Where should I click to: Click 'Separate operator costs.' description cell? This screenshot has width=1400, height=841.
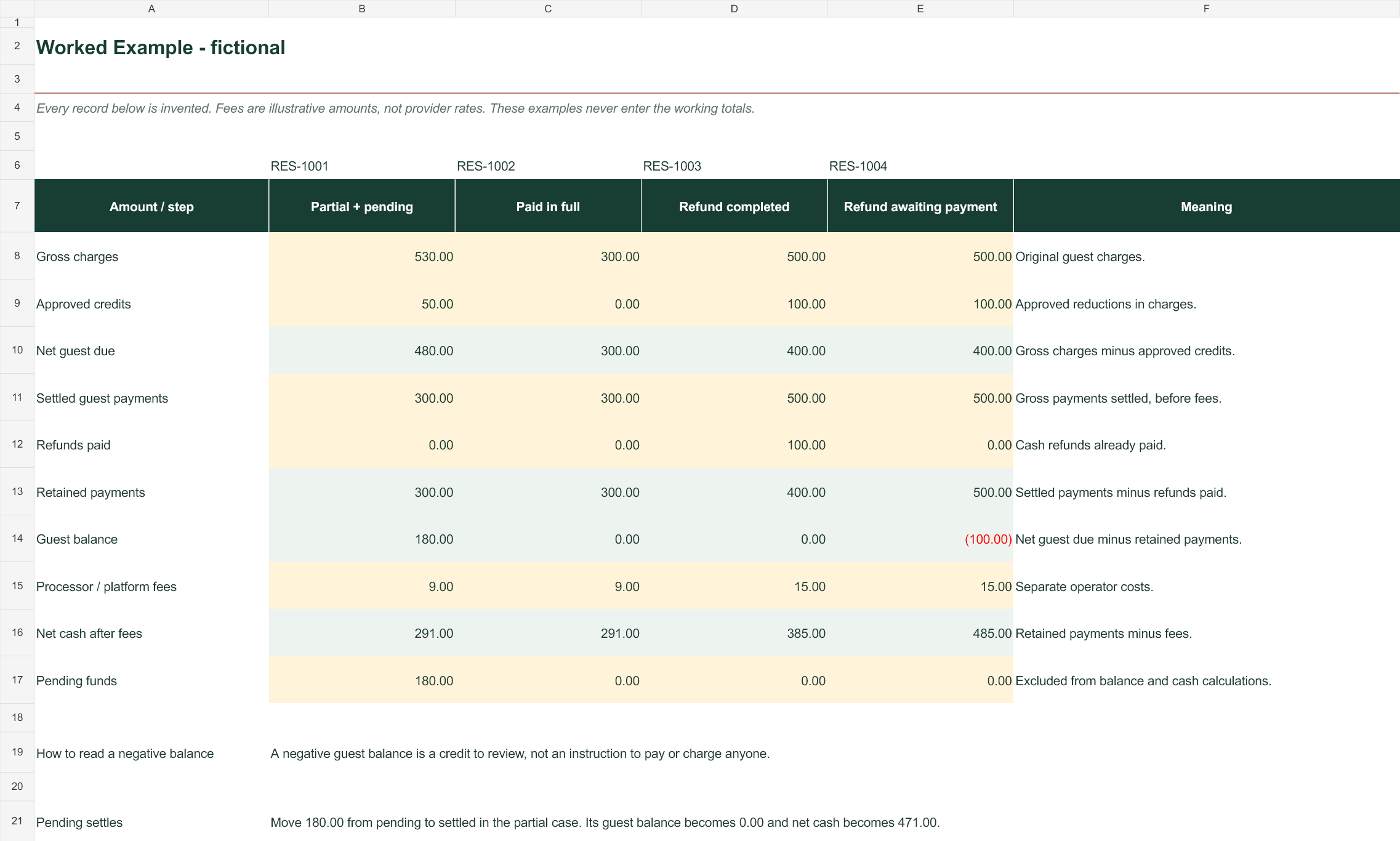click(1084, 587)
